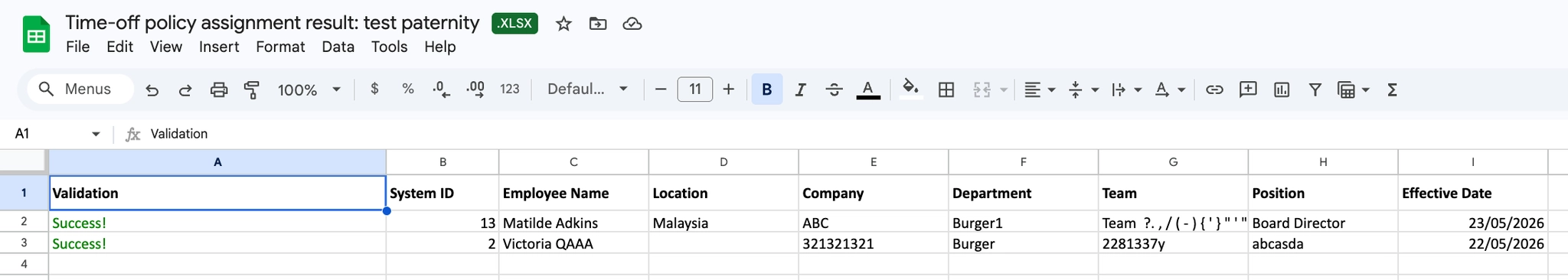Open the Tools menu
The width and height of the screenshot is (1568, 280).
(389, 47)
